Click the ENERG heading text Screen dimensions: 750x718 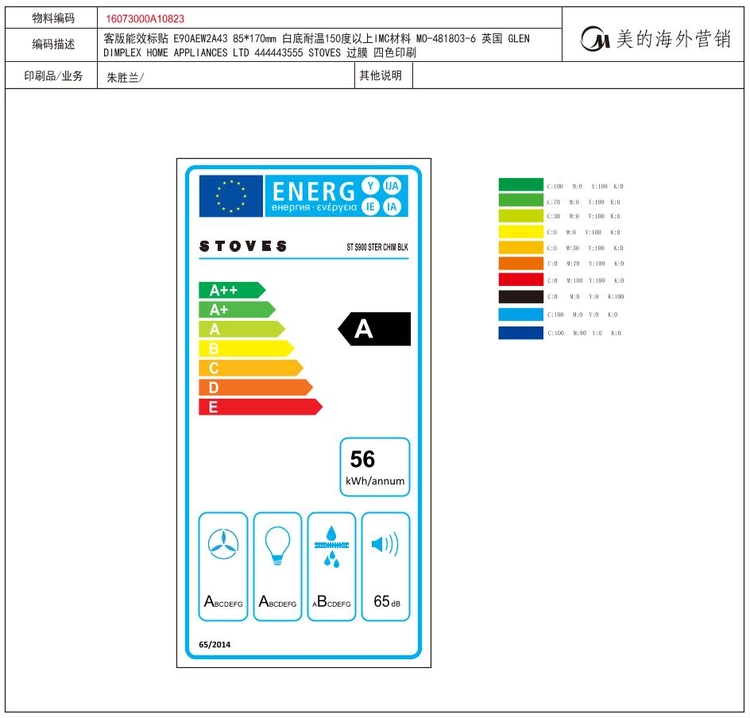tap(314, 191)
